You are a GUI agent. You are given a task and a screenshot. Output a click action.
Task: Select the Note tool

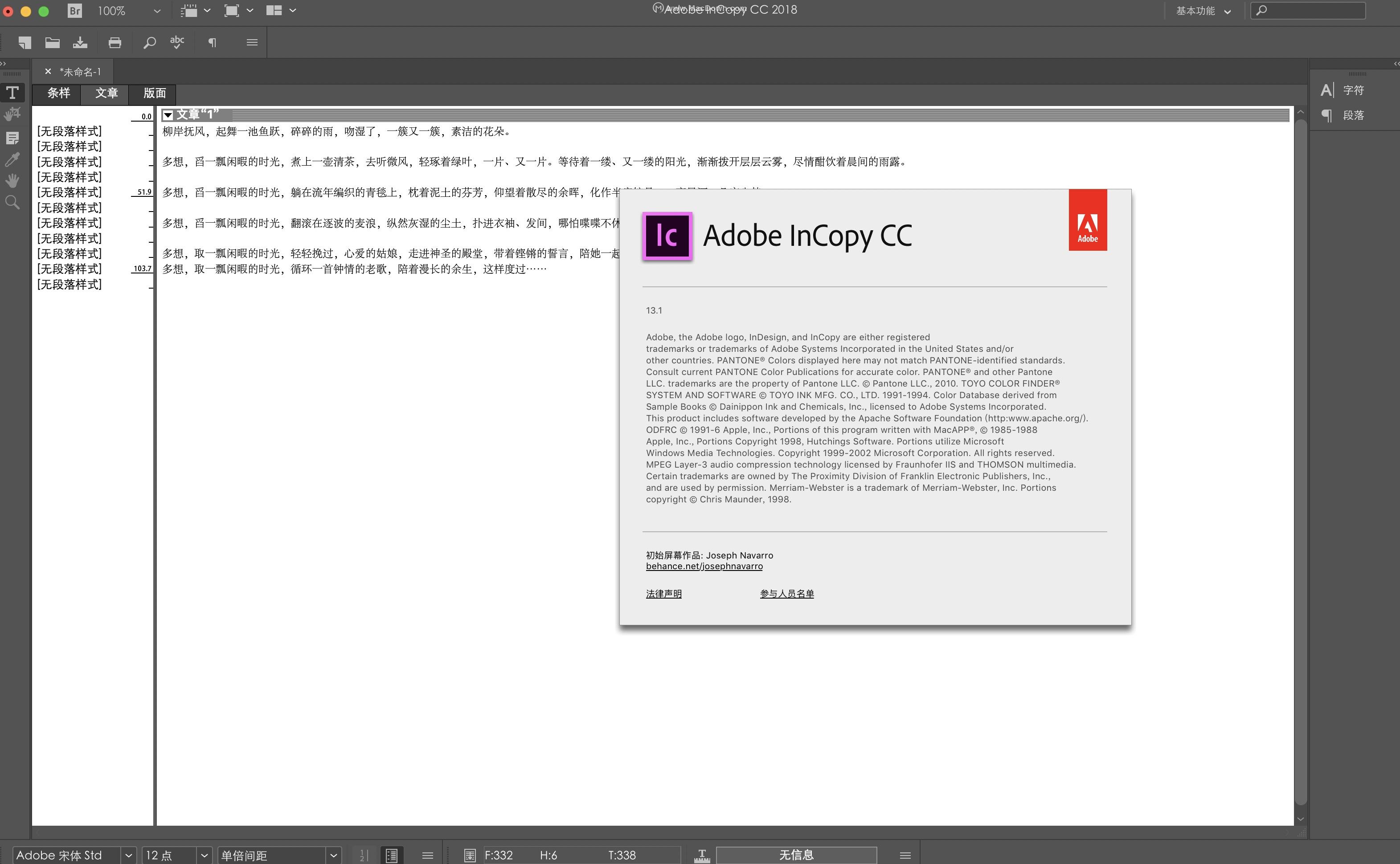click(12, 138)
